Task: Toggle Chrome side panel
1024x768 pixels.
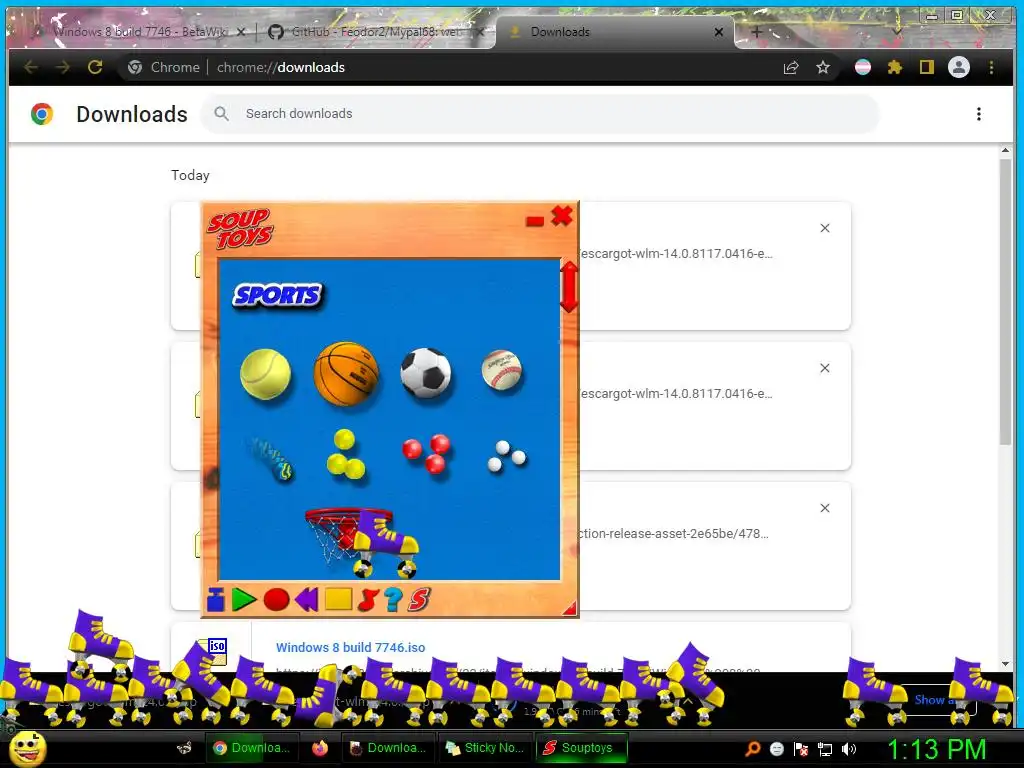Action: 927,67
